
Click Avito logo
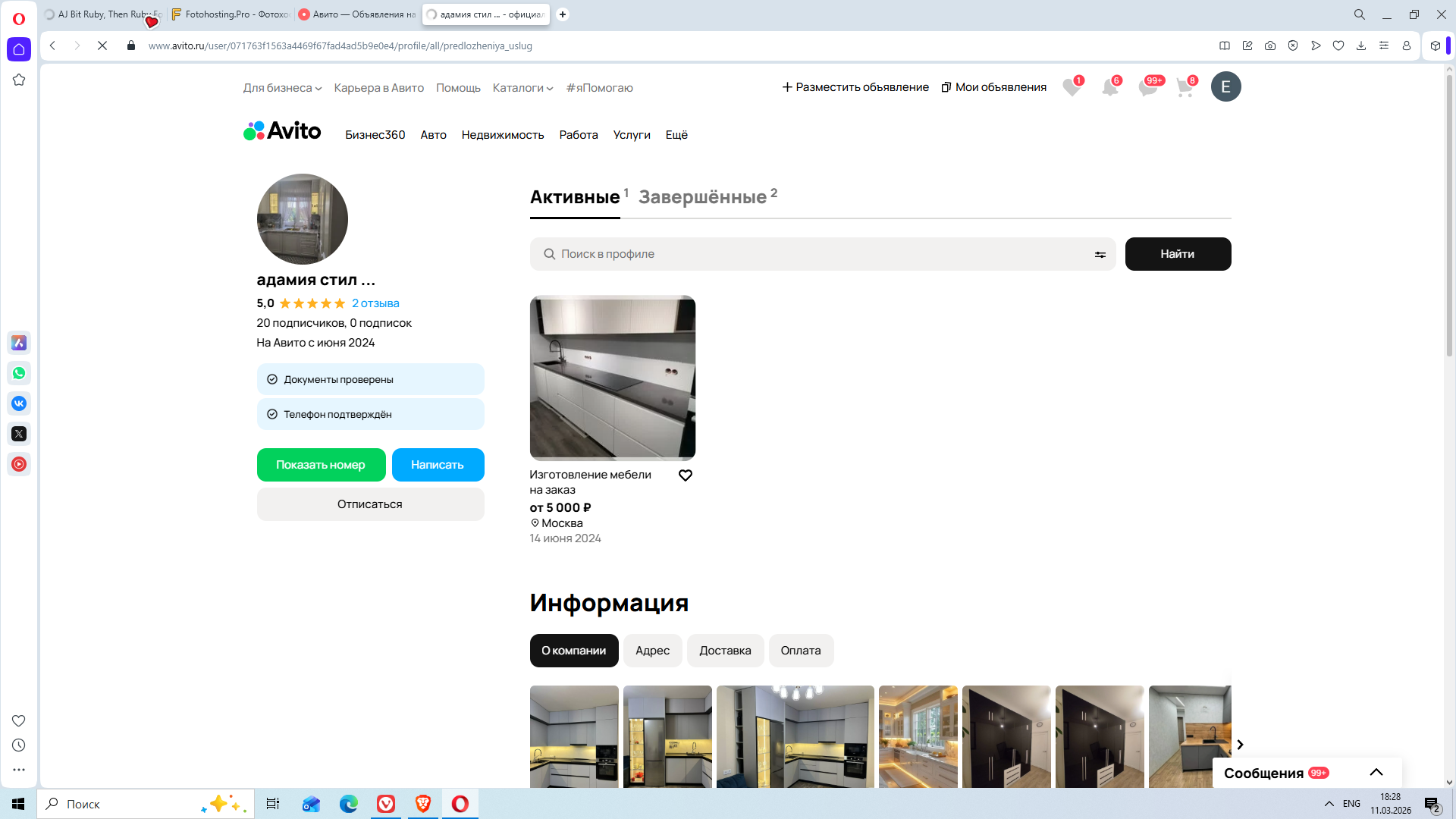(282, 131)
